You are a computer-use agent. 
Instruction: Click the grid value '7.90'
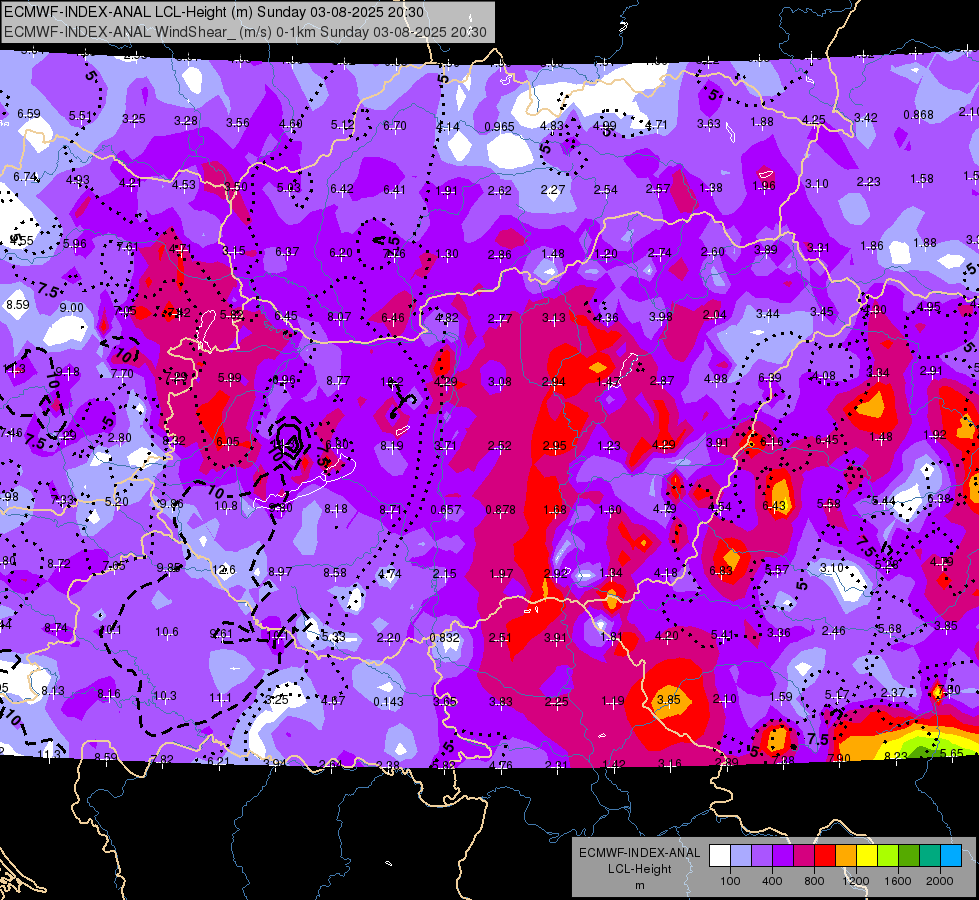click(x=839, y=758)
